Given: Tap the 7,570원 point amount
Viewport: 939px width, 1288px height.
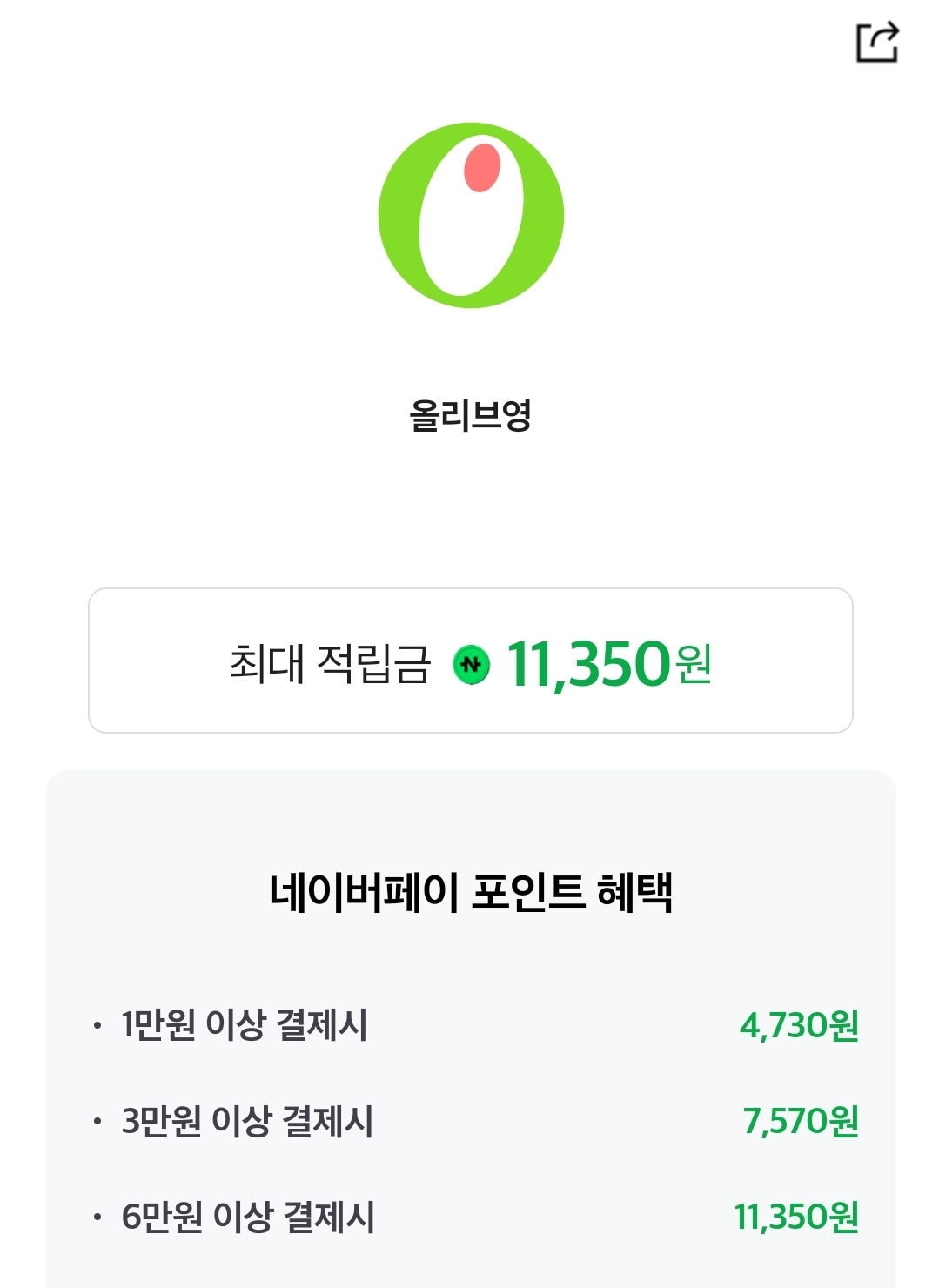Looking at the screenshot, I should click(801, 1121).
